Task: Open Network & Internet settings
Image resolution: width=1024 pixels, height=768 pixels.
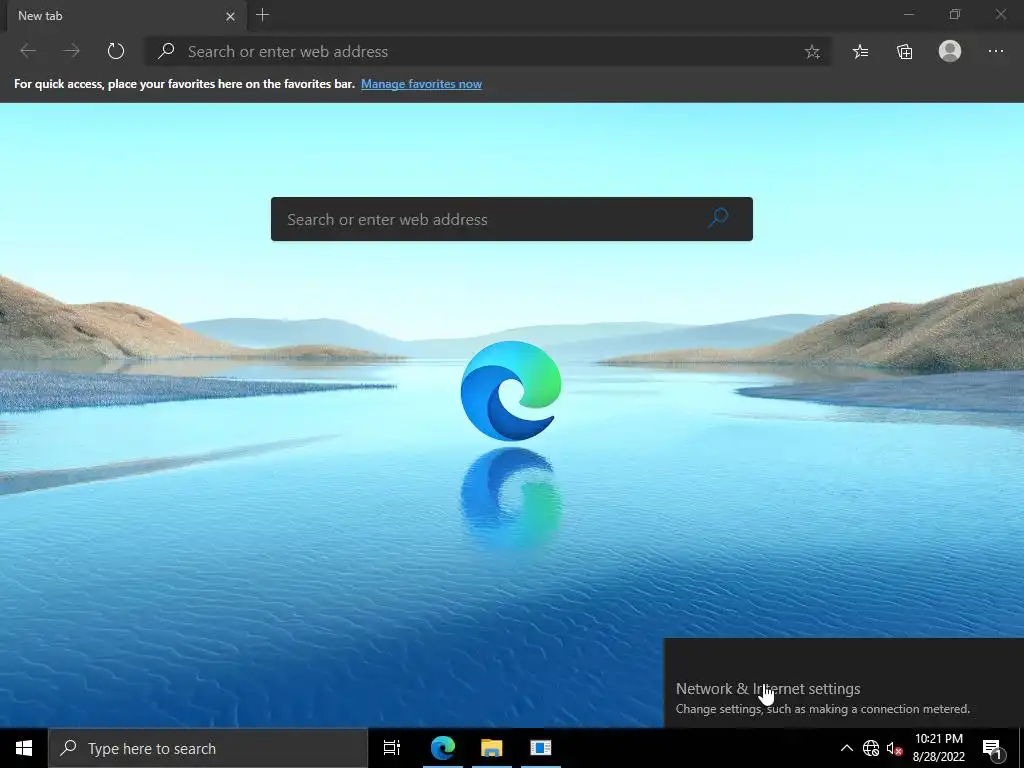Action: pos(768,688)
